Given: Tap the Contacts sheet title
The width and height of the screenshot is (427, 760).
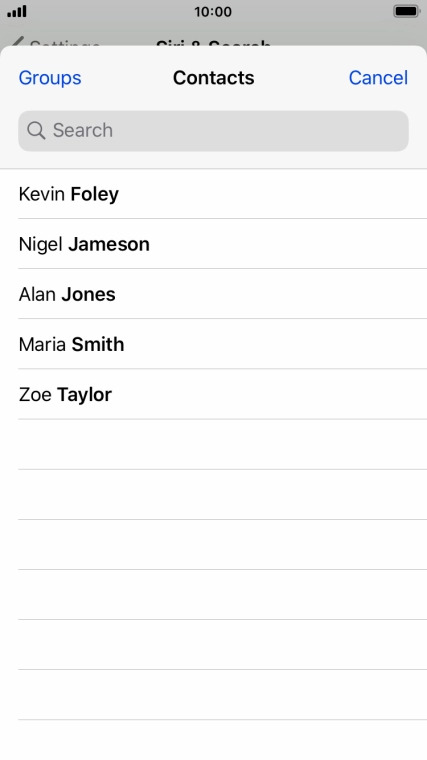Looking at the screenshot, I should click(x=214, y=78).
